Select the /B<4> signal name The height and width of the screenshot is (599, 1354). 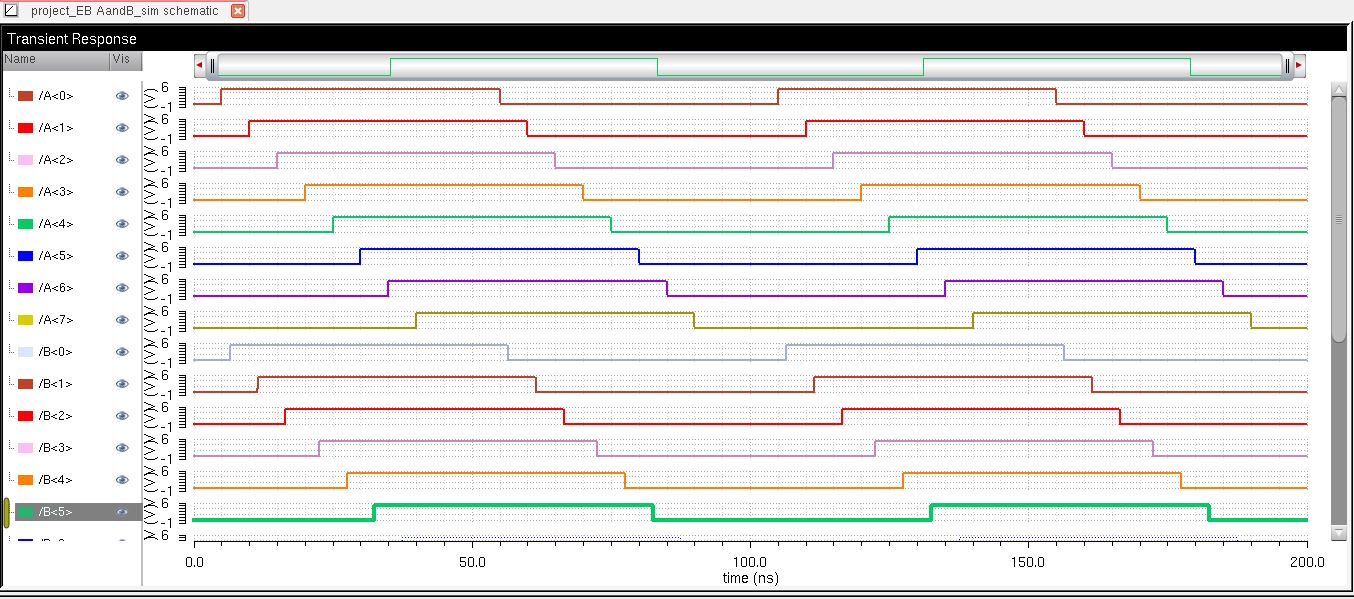[55, 480]
